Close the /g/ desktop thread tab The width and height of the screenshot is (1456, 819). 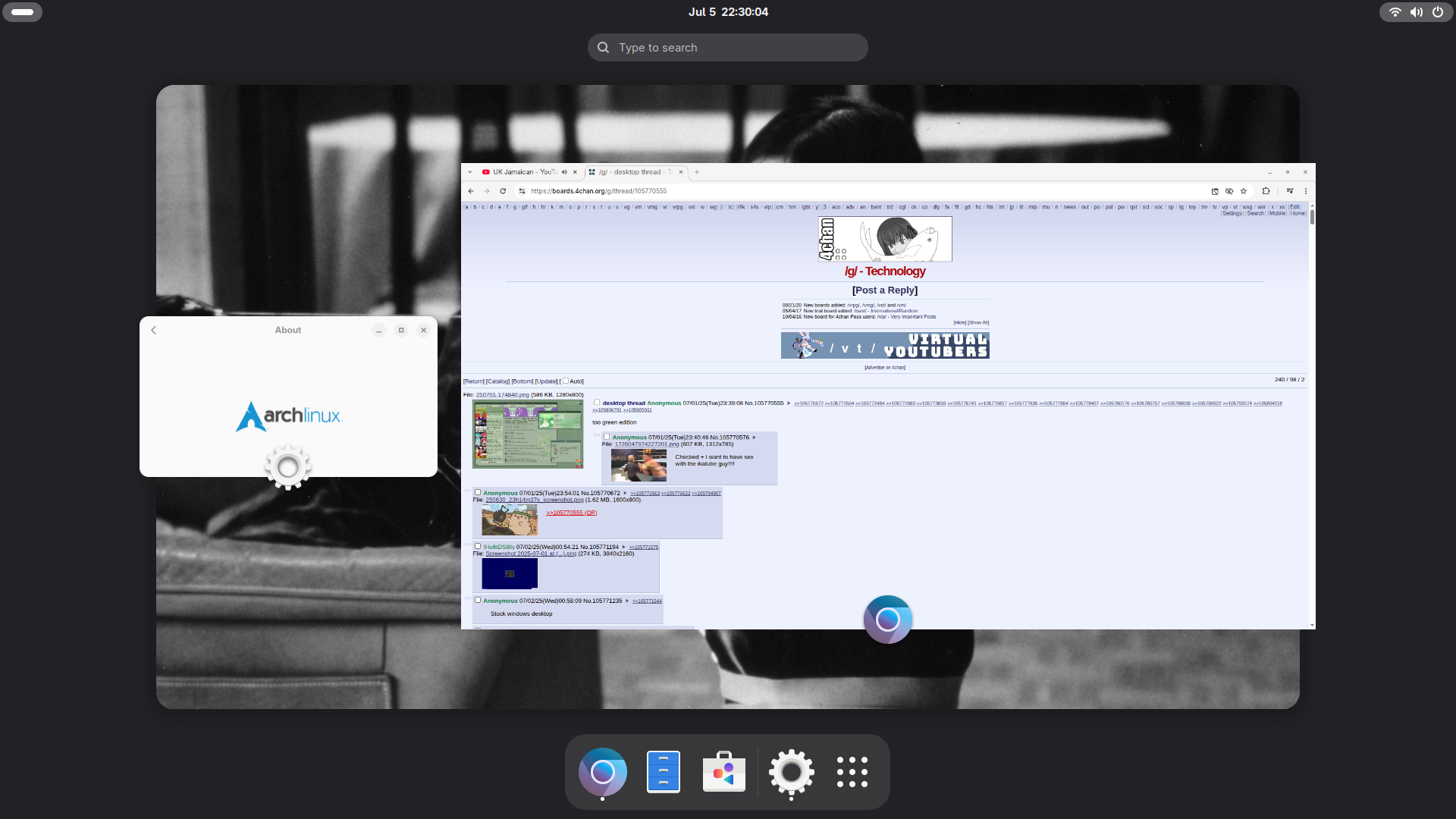681,172
